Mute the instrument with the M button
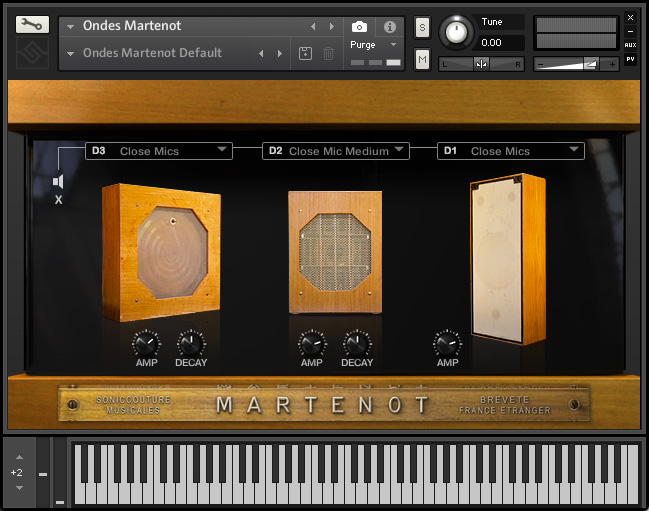Image resolution: width=649 pixels, height=511 pixels. tap(422, 60)
